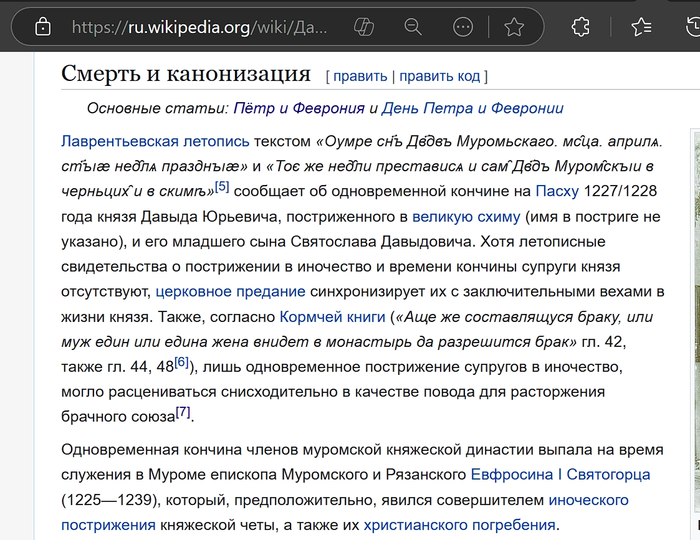This screenshot has width=700, height=540.
Task: Click footnote reference [7]
Action: click(182, 412)
